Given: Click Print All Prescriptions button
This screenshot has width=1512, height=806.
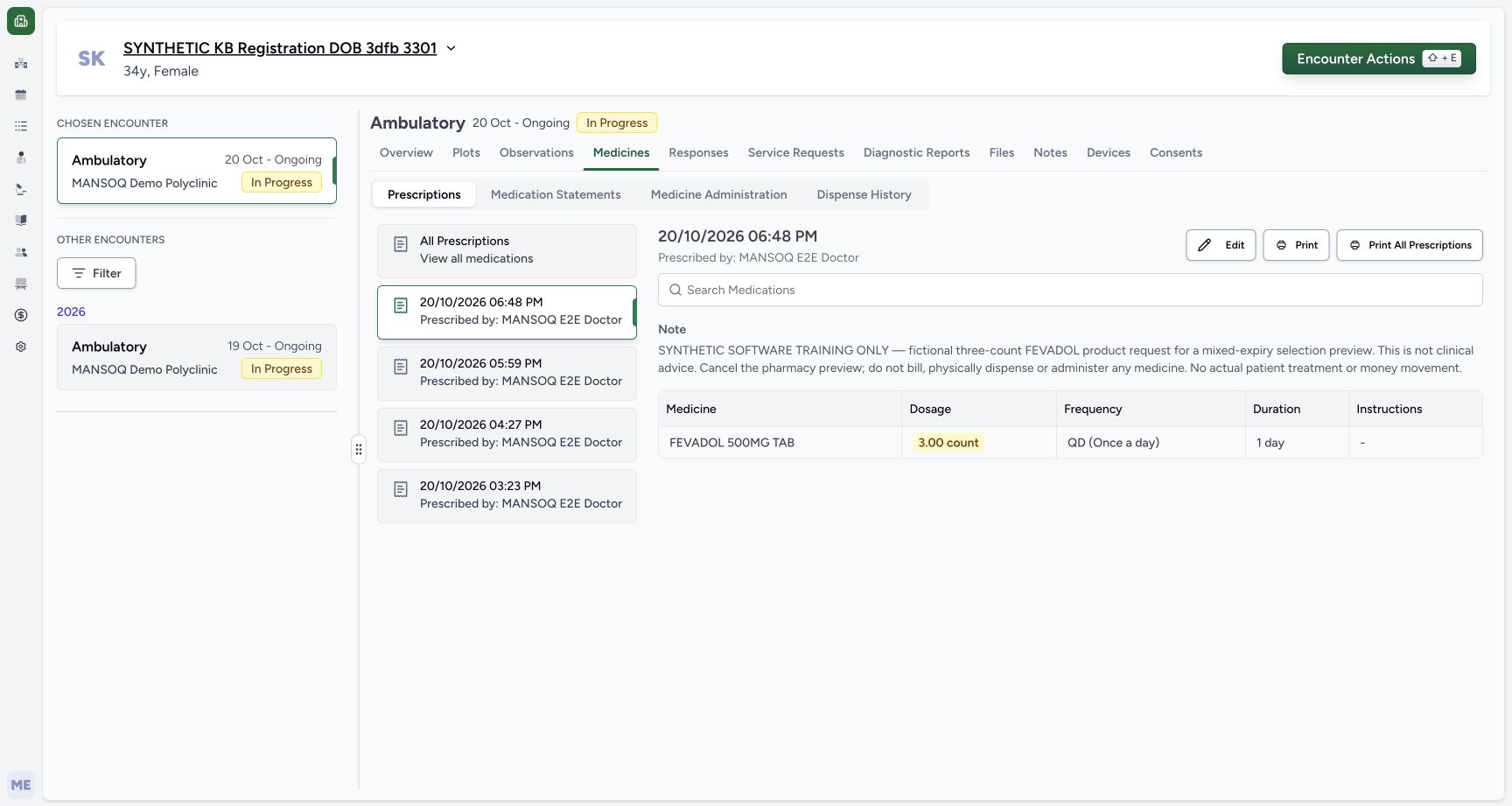Looking at the screenshot, I should [x=1410, y=245].
